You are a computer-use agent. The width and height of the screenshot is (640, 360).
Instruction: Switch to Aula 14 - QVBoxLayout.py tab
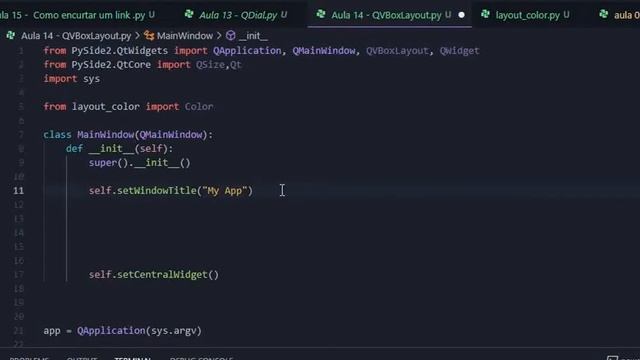coord(386,15)
